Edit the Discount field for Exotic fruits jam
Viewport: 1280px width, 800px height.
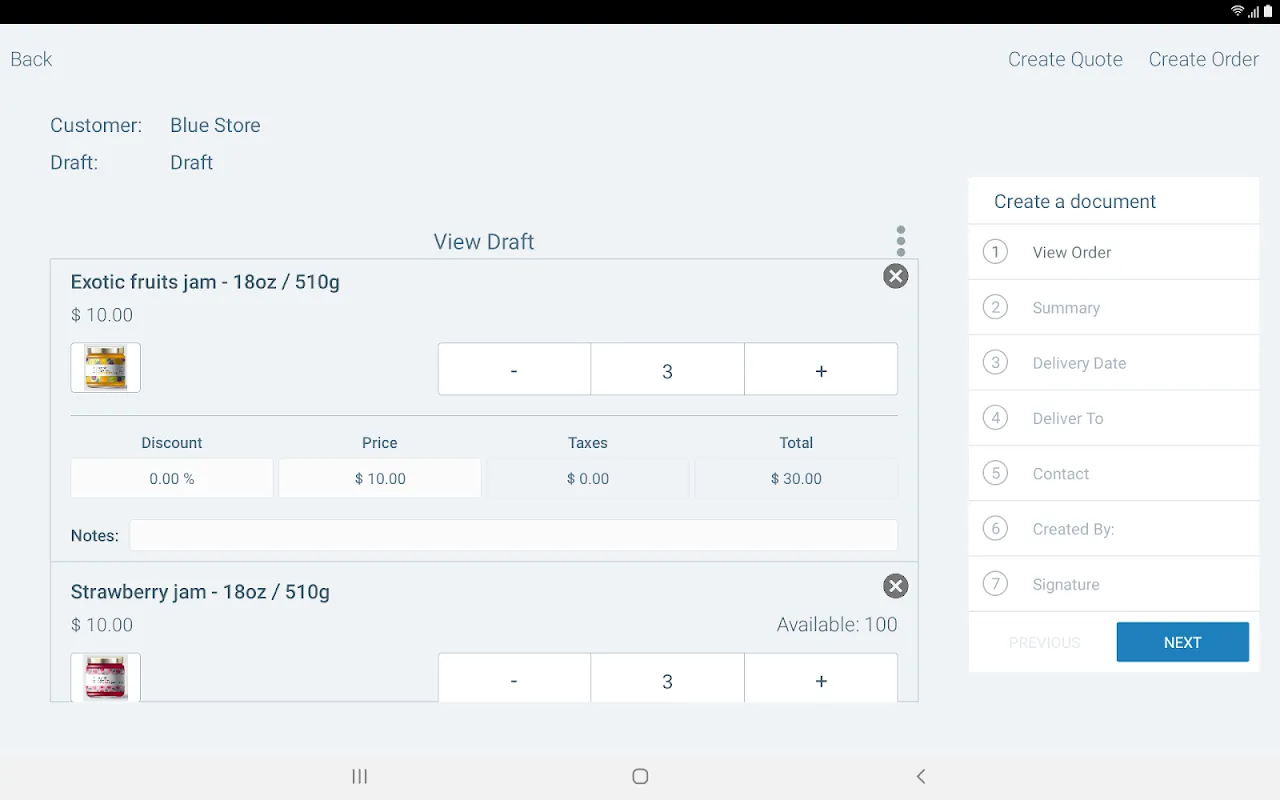click(x=172, y=478)
